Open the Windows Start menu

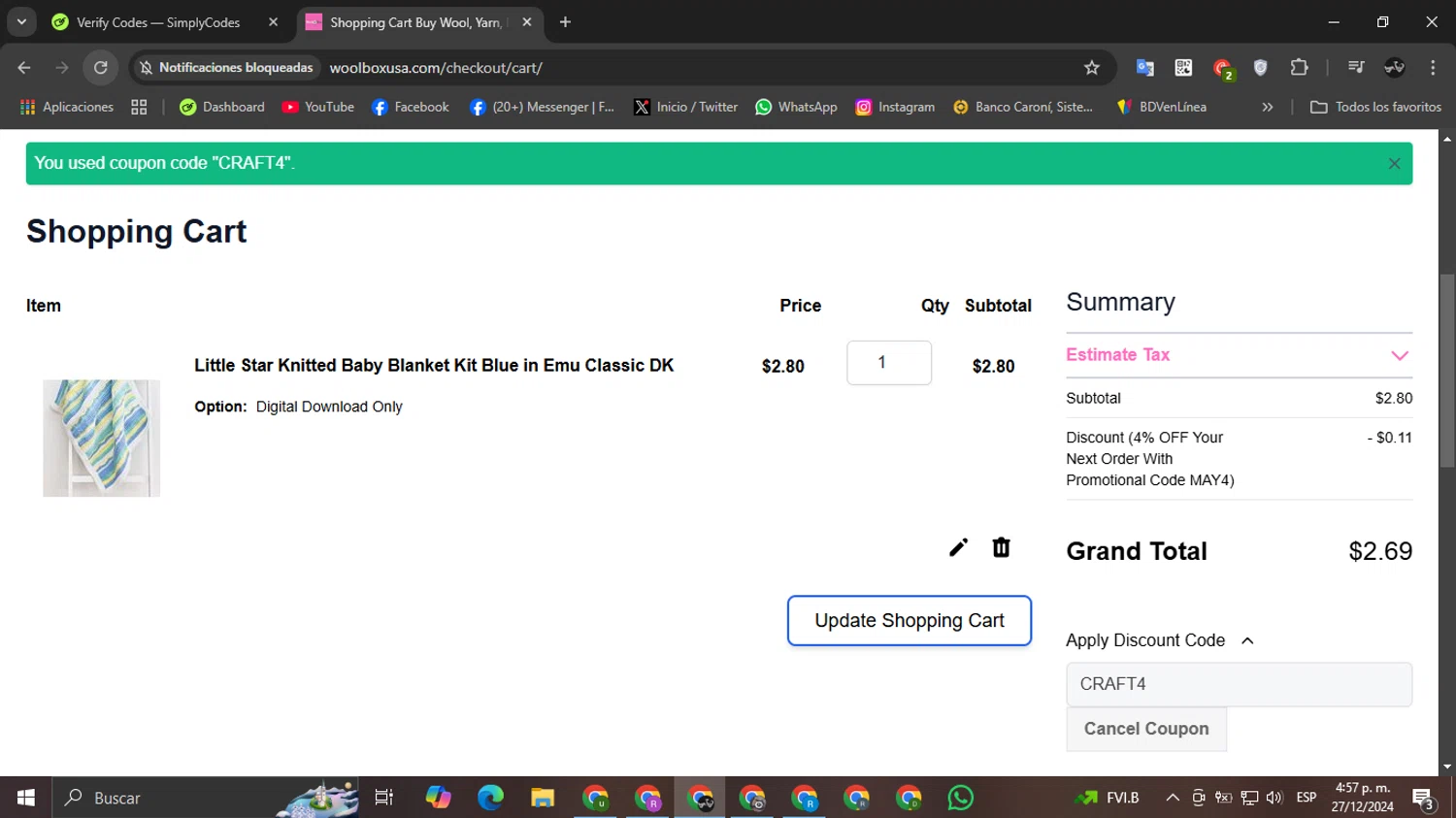pyautogui.click(x=26, y=798)
